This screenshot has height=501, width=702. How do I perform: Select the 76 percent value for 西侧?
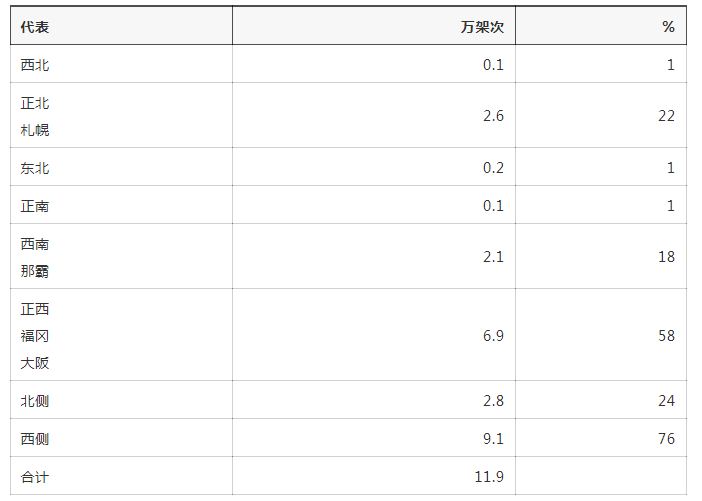[666, 439]
